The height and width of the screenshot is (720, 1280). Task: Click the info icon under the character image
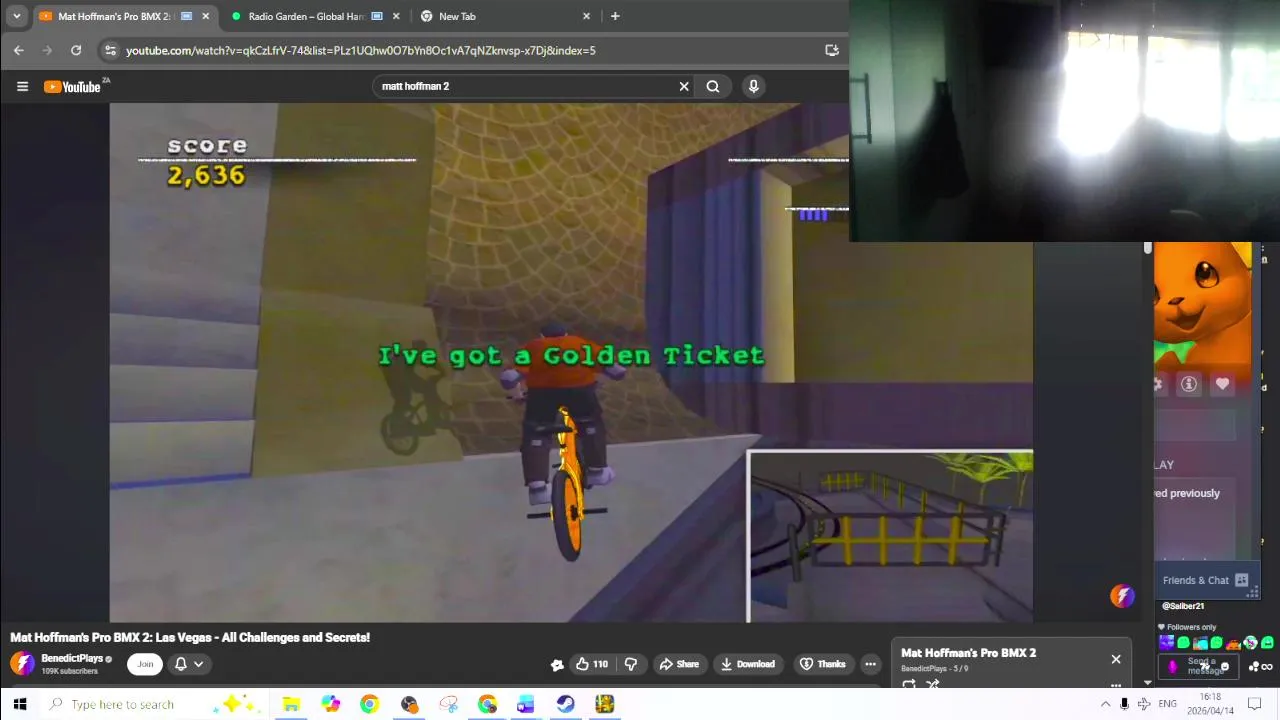coord(1189,384)
